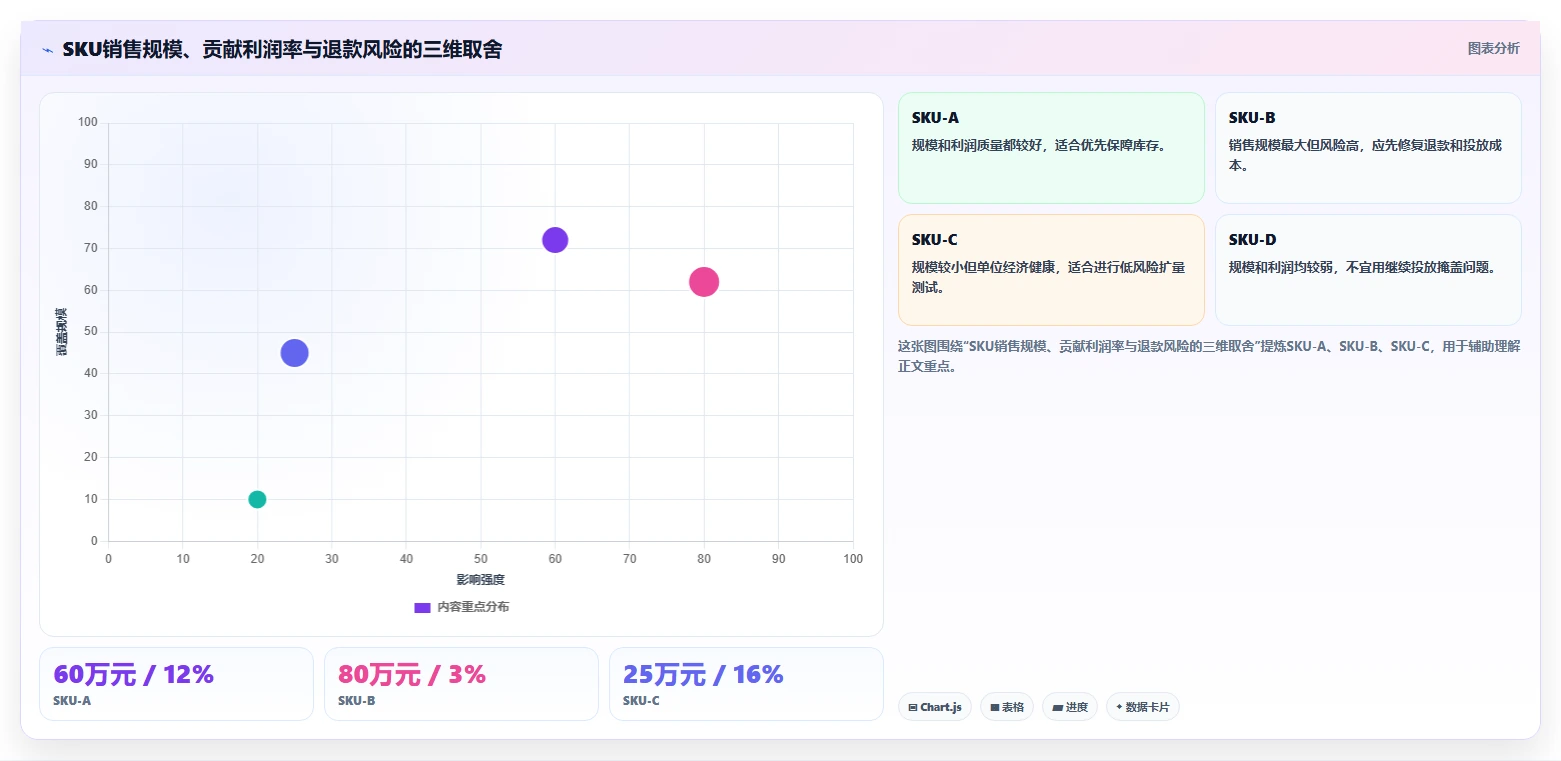Click x-axis tick label 50
1561x761 pixels.
481,559
